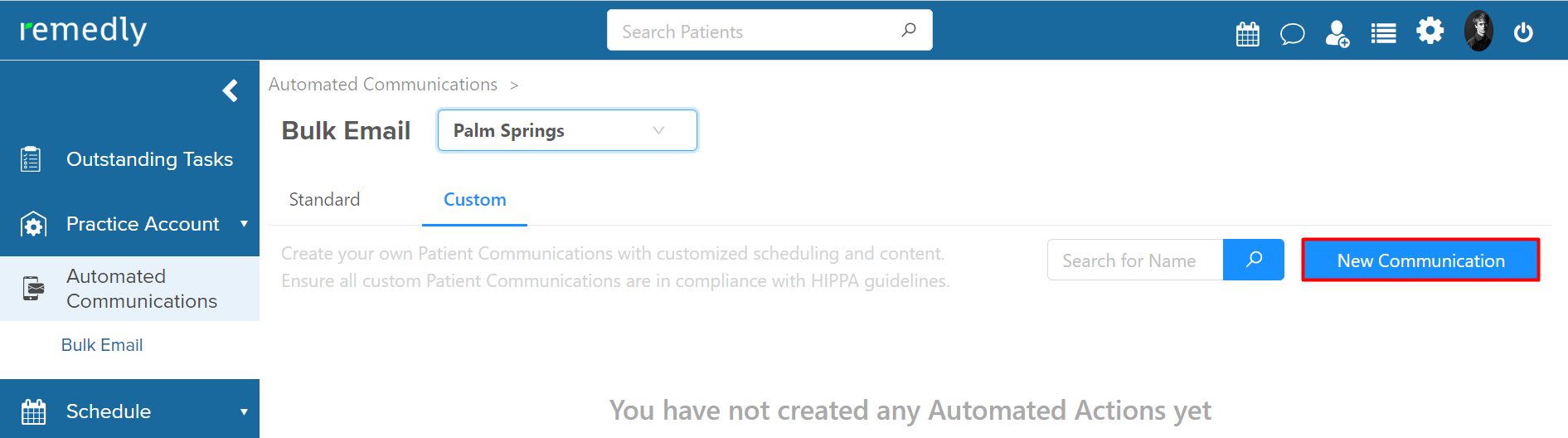Collapse the sidebar with the left chevron
1568x438 pixels.
tap(231, 90)
